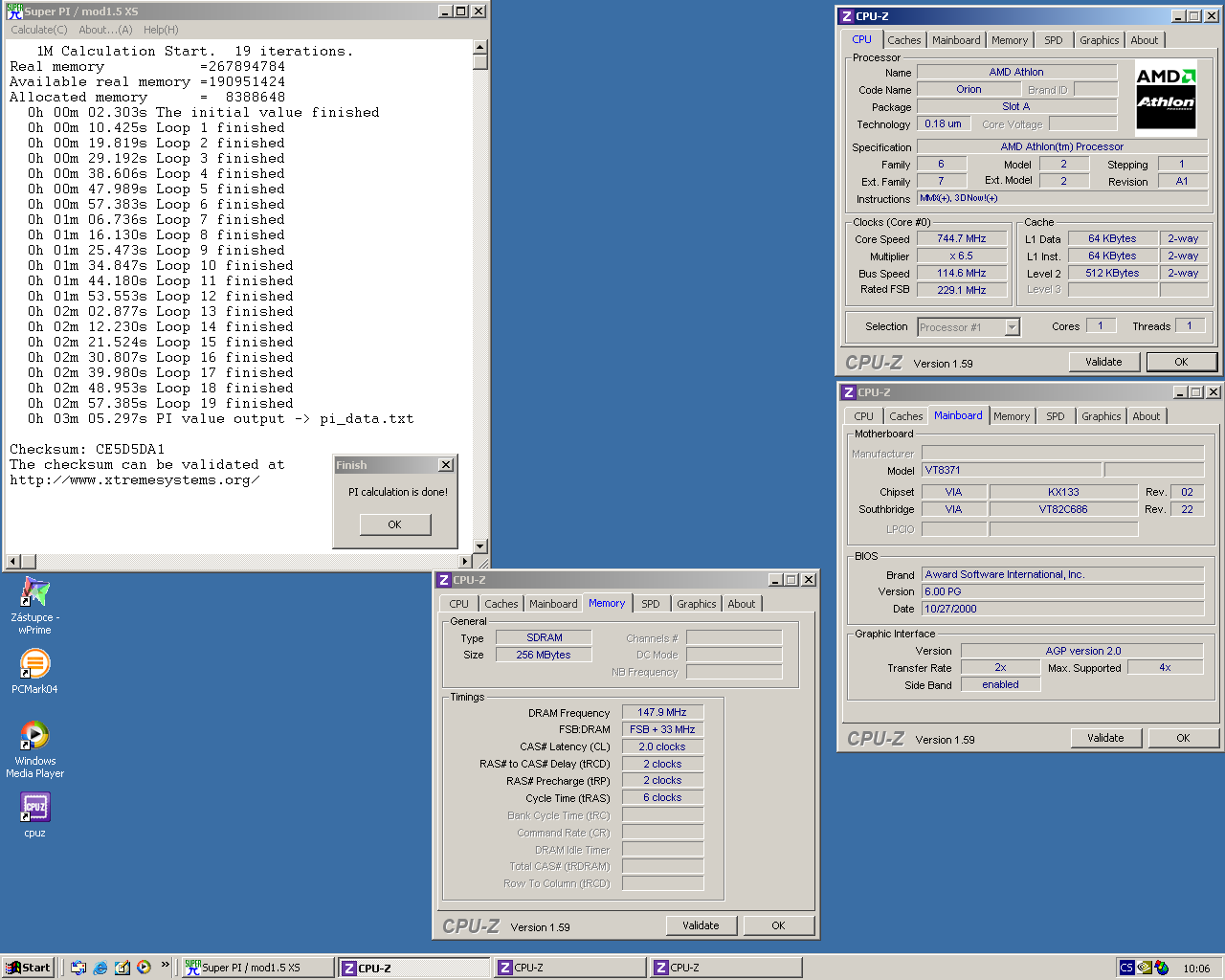This screenshot has width=1225, height=980.
Task: Click the AGP version 2.0 field
Action: click(1082, 651)
